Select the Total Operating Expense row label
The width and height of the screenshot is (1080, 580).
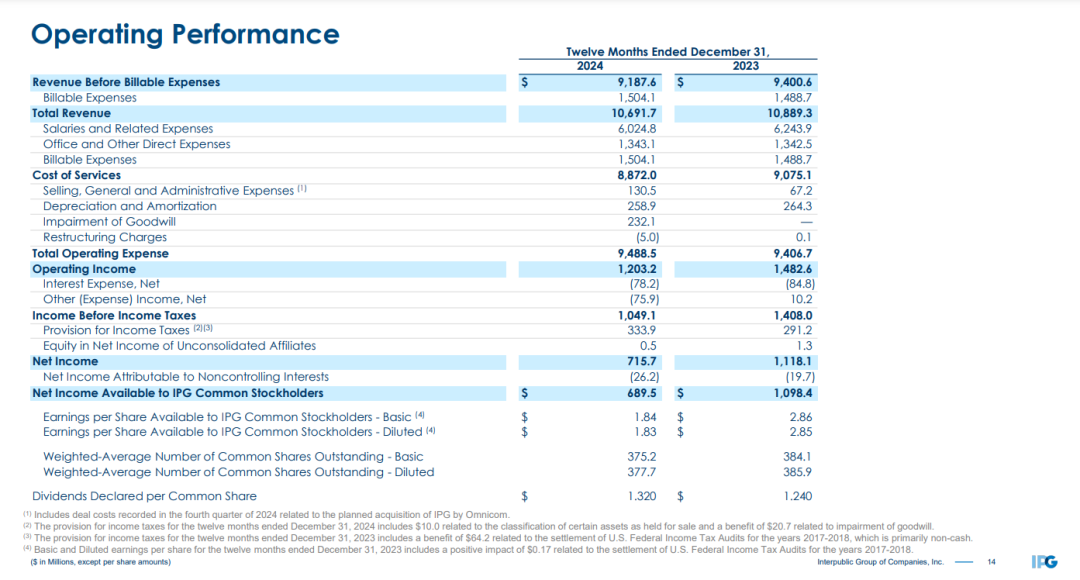[100, 253]
